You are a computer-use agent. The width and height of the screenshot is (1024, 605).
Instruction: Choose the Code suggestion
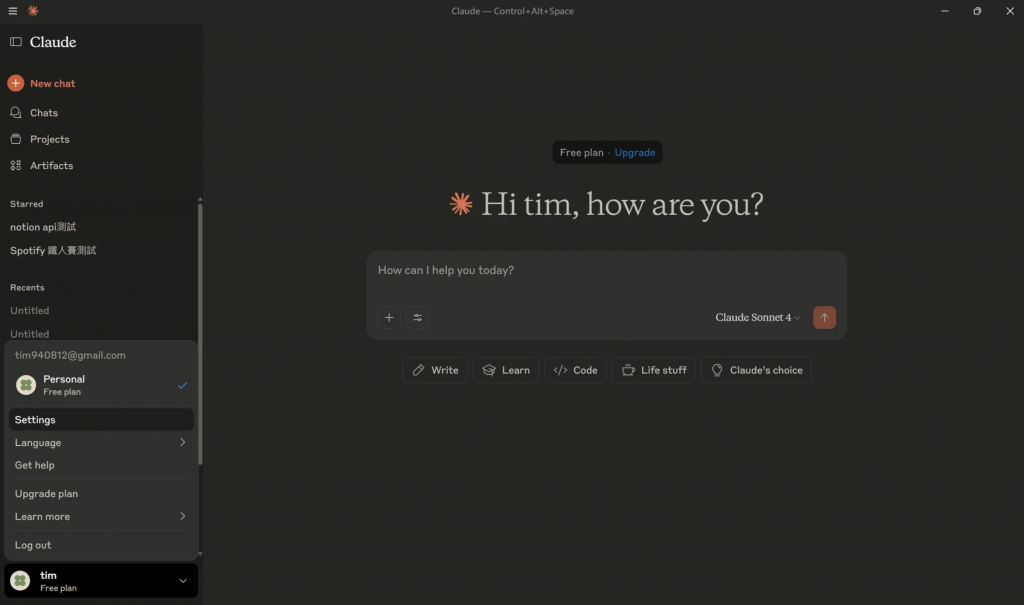coord(575,370)
